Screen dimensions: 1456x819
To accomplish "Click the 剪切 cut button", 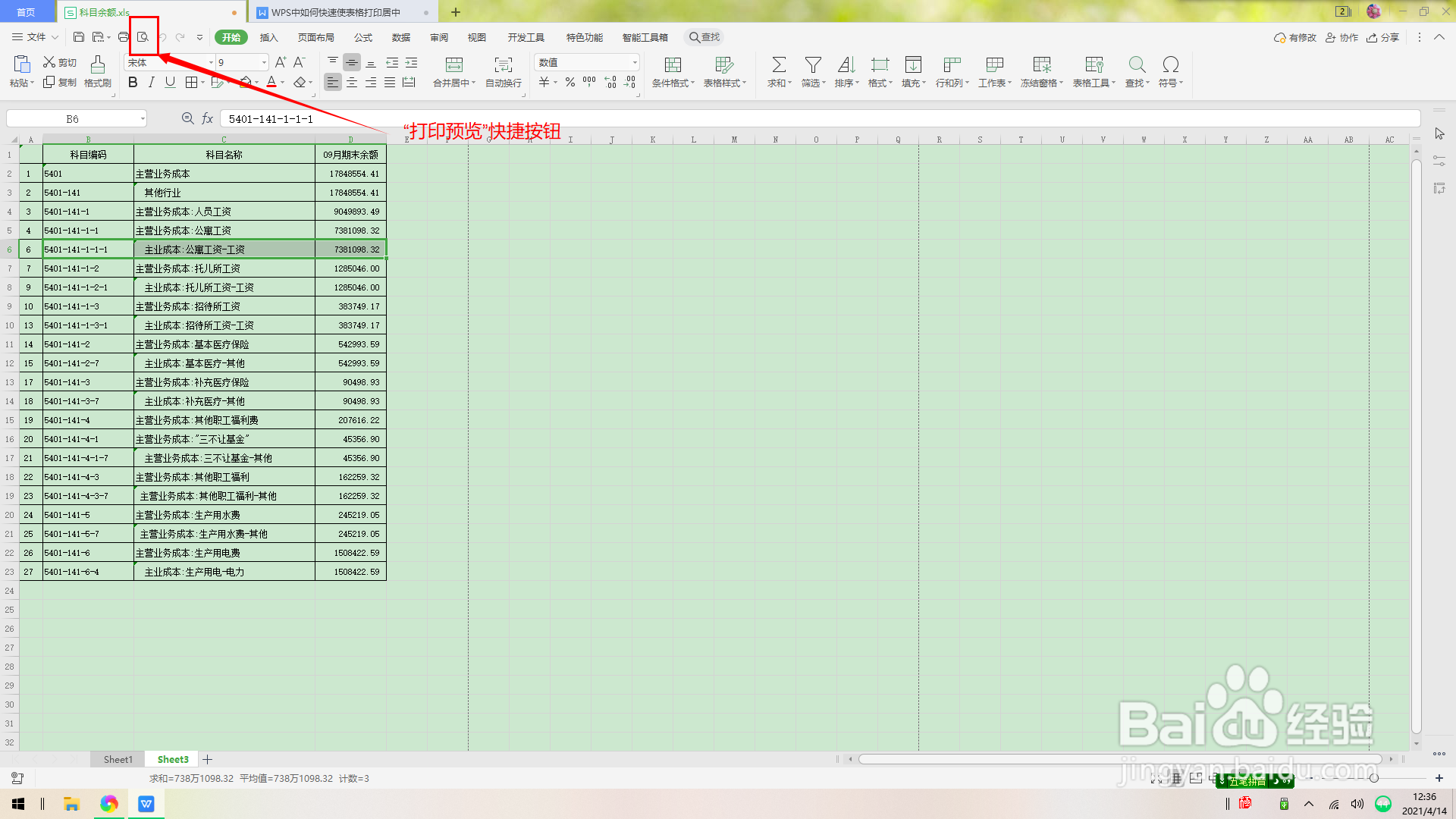I will click(x=60, y=62).
